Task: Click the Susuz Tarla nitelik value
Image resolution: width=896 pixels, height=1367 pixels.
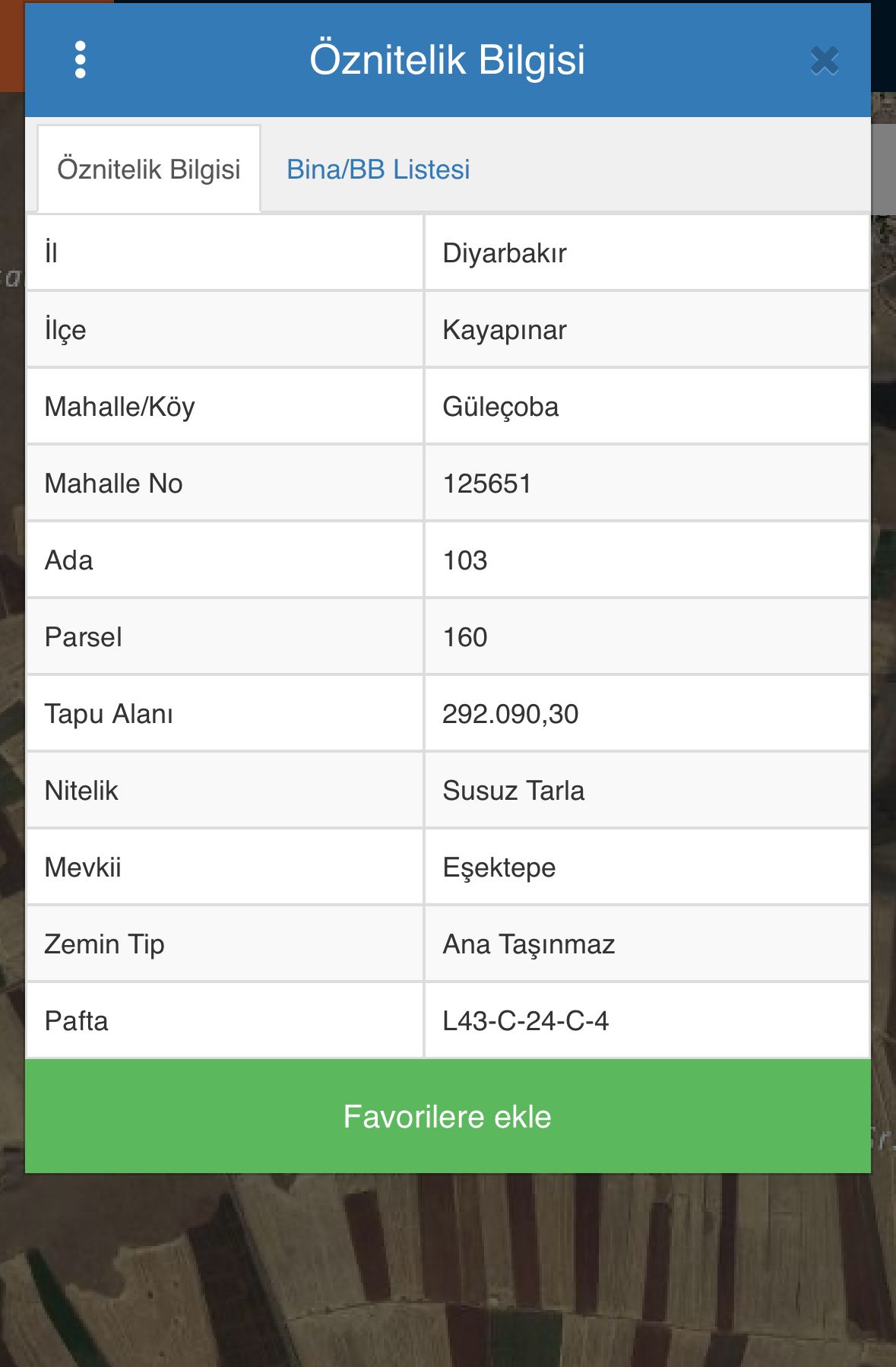Action: [647, 791]
